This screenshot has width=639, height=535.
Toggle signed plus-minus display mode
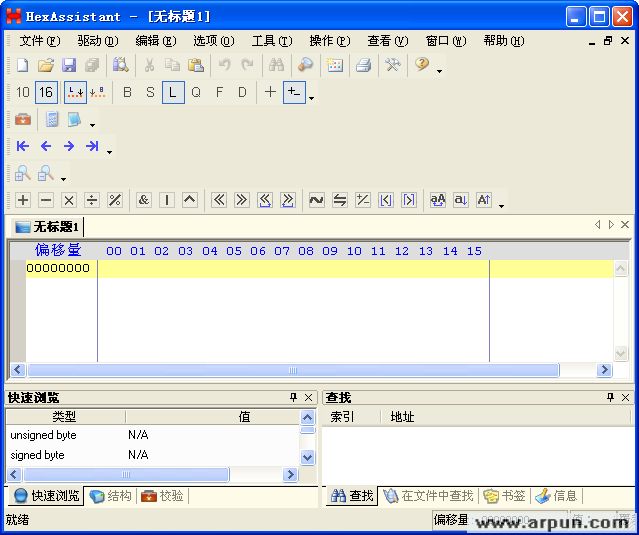294,92
